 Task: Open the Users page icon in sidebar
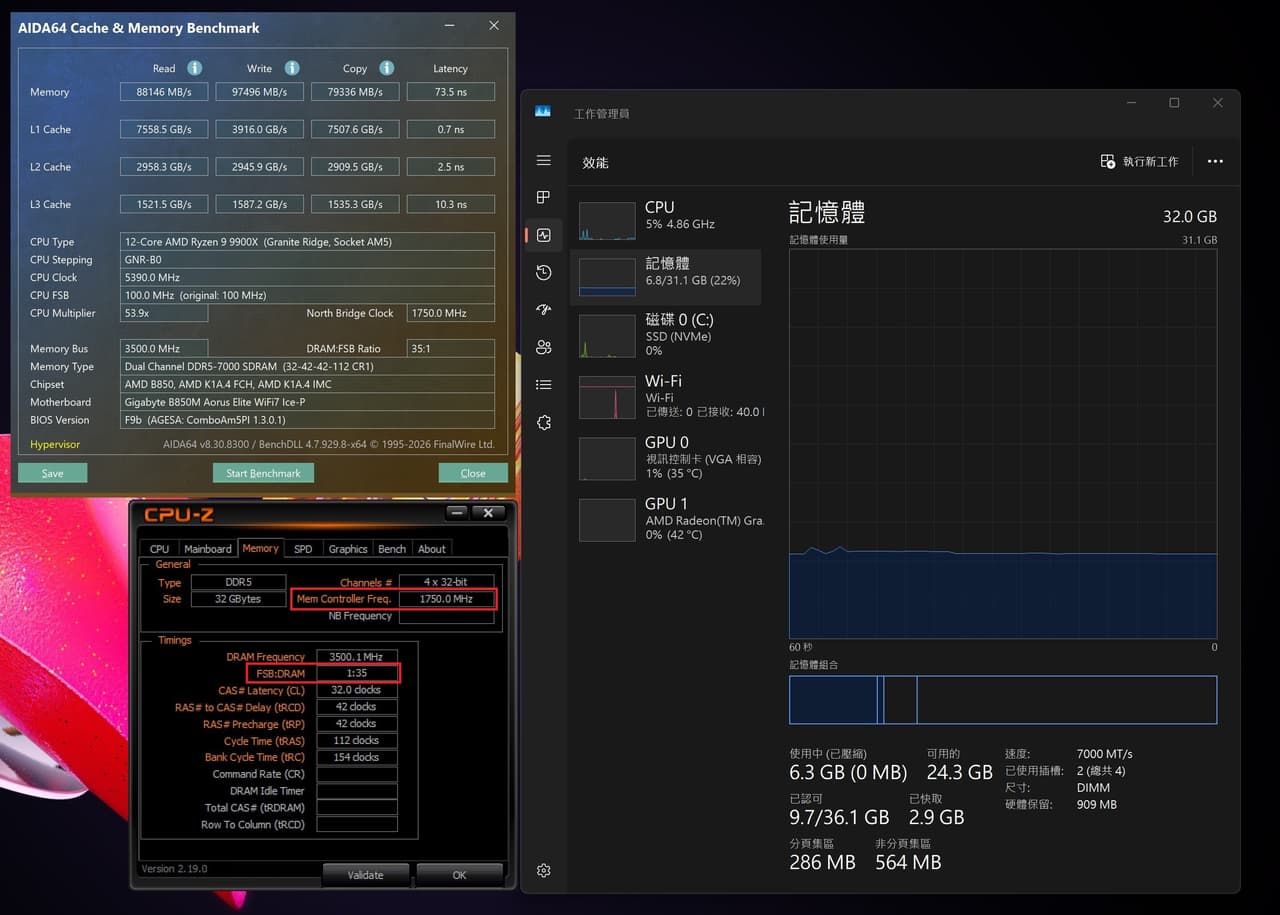(543, 347)
